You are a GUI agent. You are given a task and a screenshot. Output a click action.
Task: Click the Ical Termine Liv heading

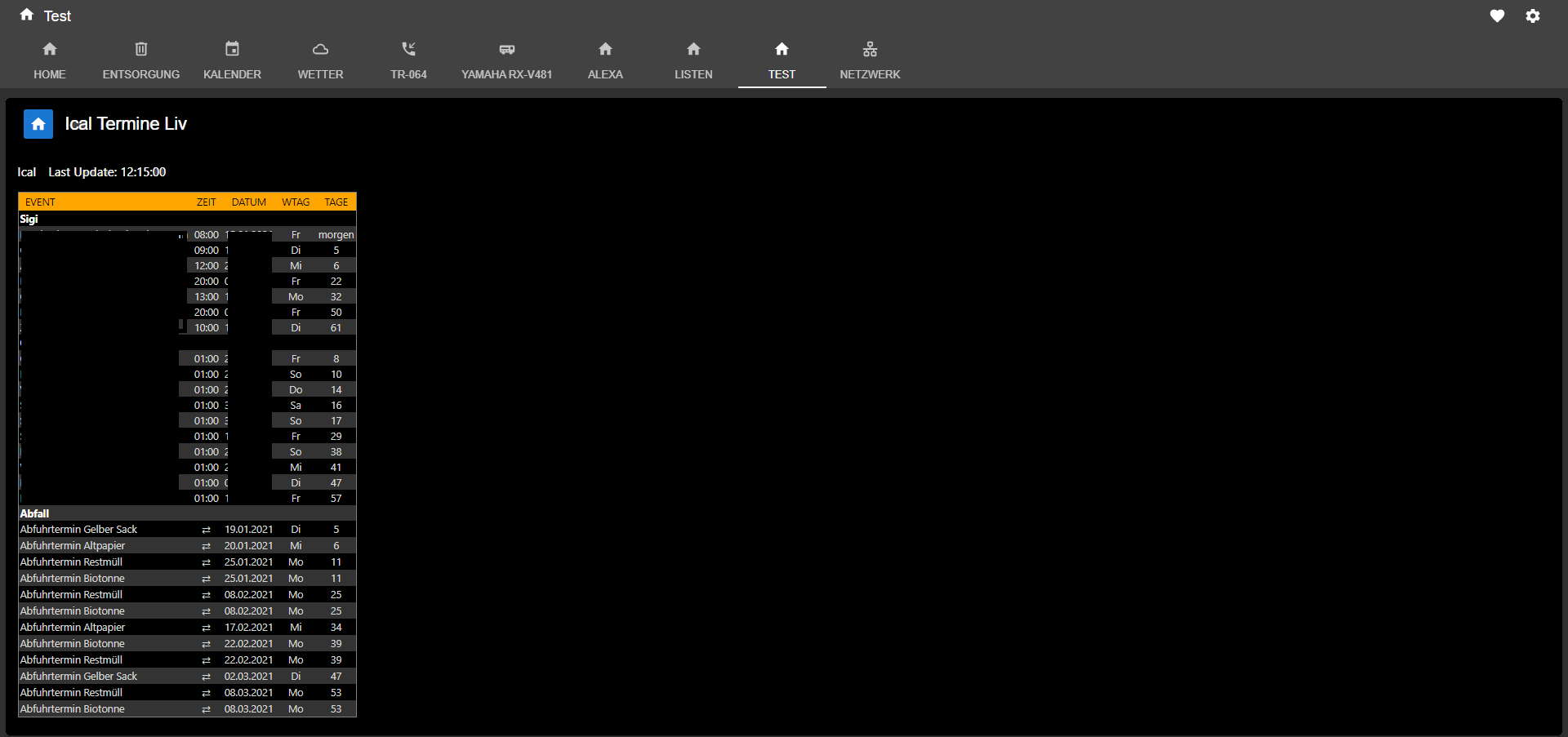click(126, 124)
